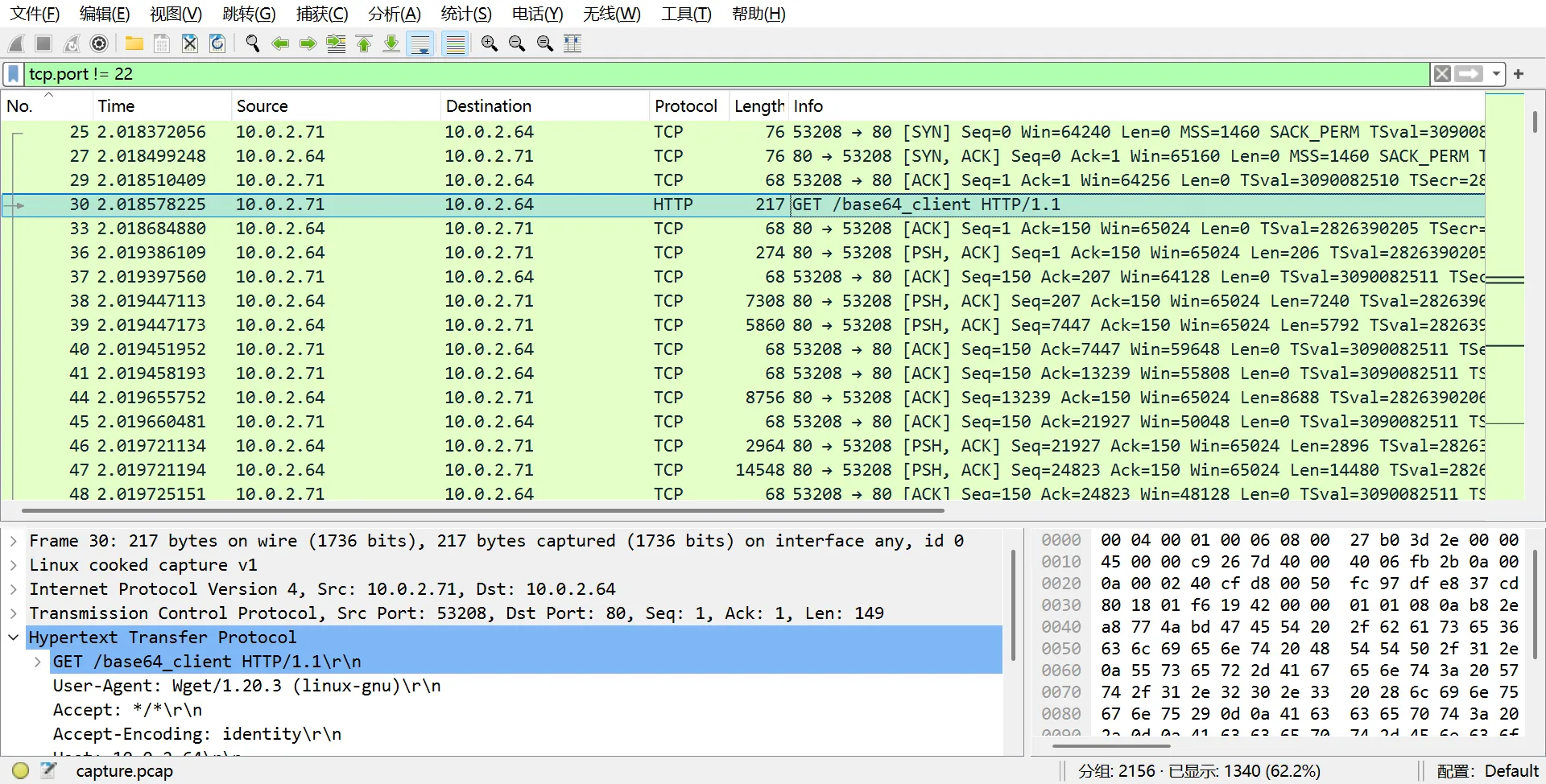Click the zoom in icon
1546x784 pixels.
tap(489, 43)
